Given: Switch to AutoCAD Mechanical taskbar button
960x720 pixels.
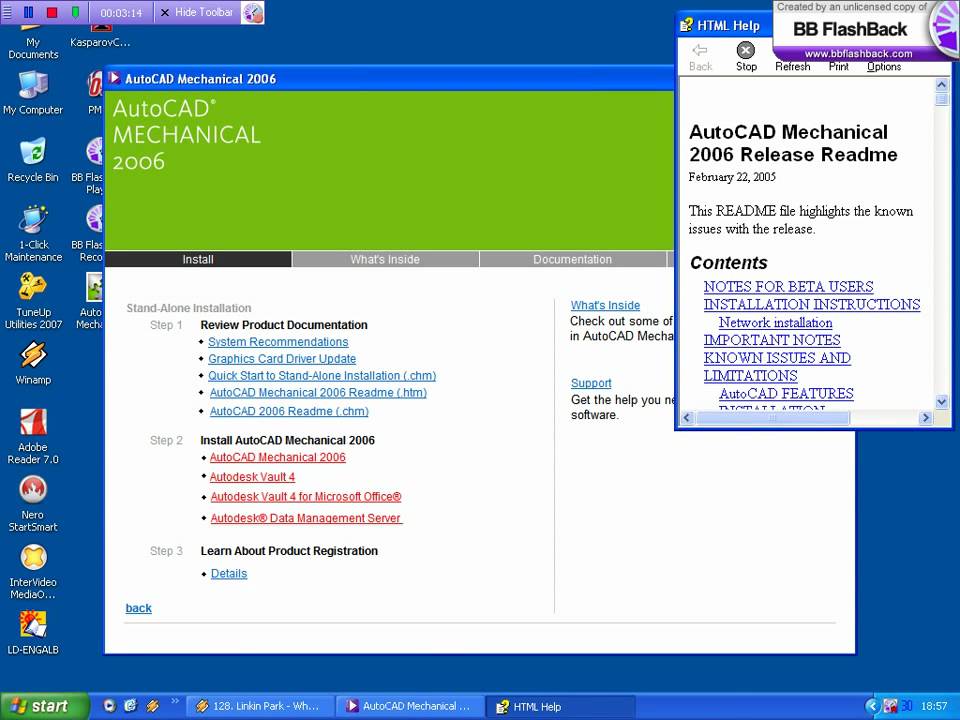Looking at the screenshot, I should (410, 706).
